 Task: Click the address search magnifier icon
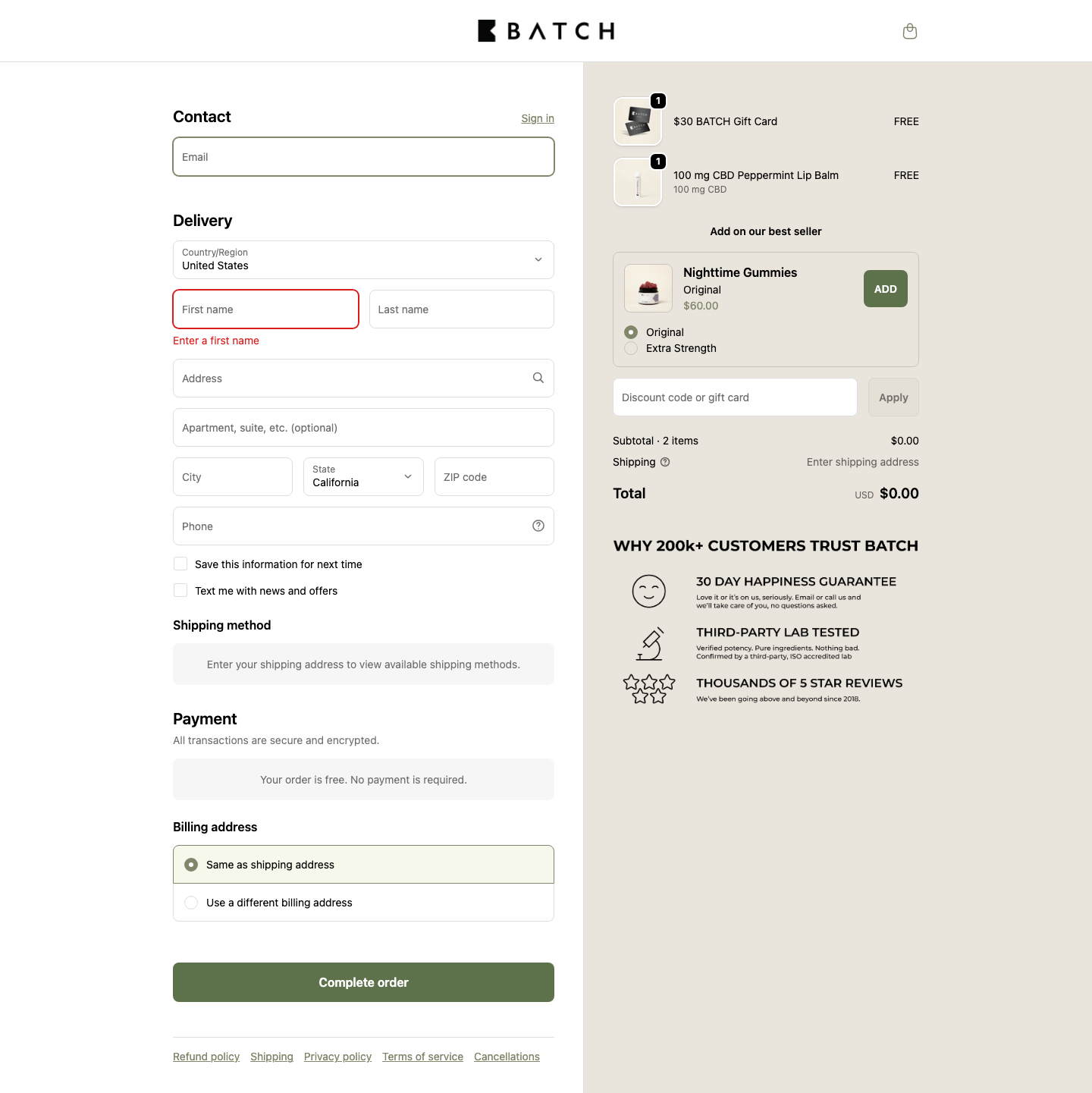538,378
